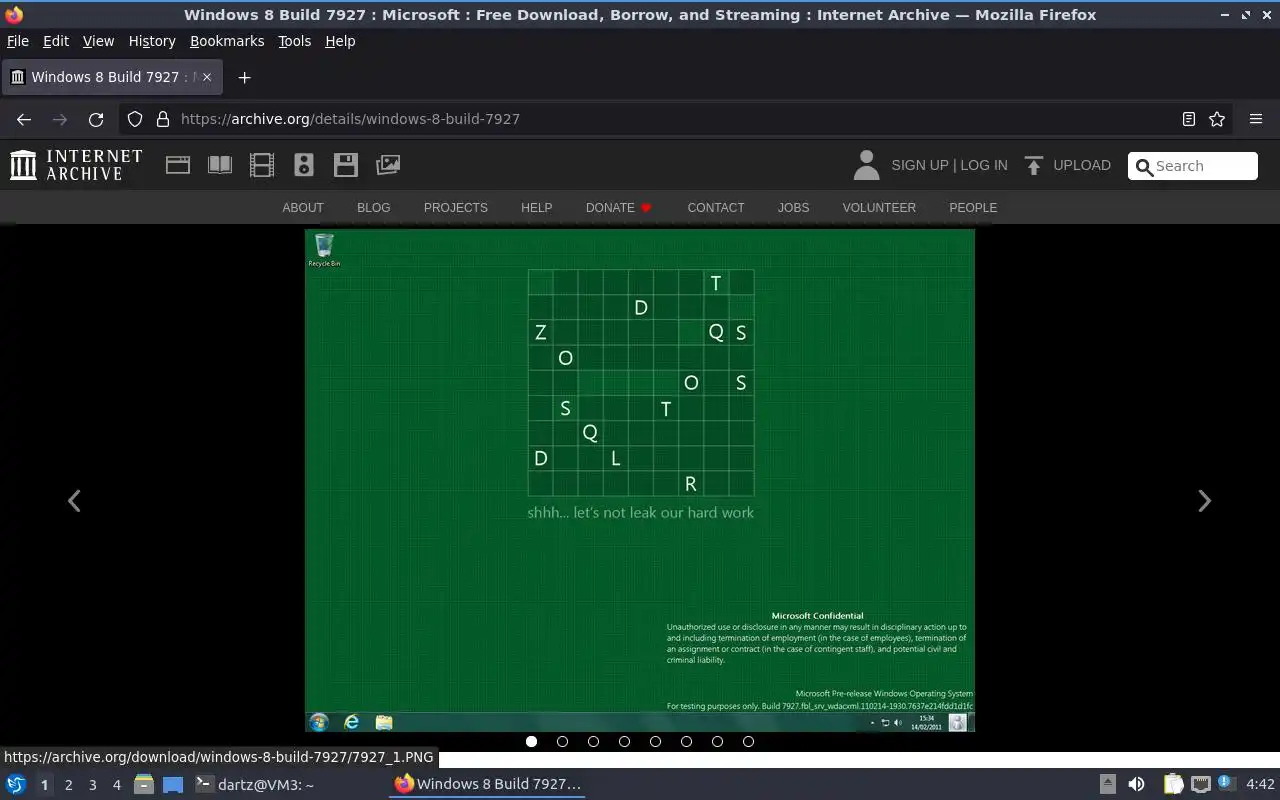The image size is (1280, 800).
Task: Select the third carousel dot
Action: [593, 741]
